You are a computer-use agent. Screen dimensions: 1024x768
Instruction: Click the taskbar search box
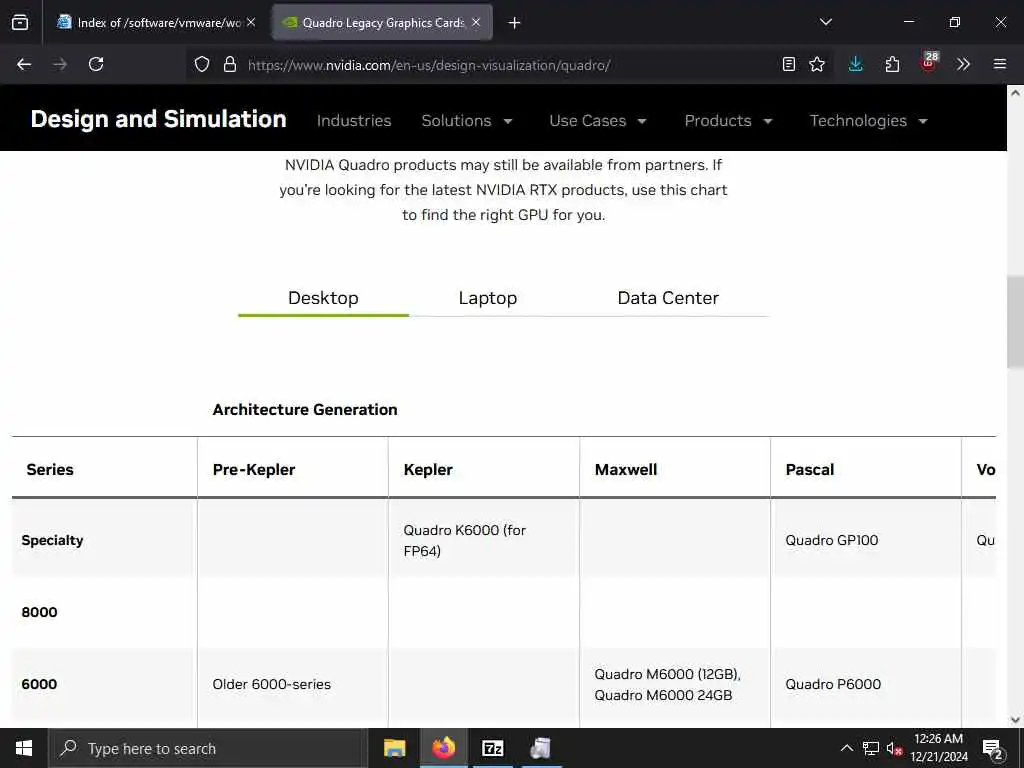pos(208,748)
